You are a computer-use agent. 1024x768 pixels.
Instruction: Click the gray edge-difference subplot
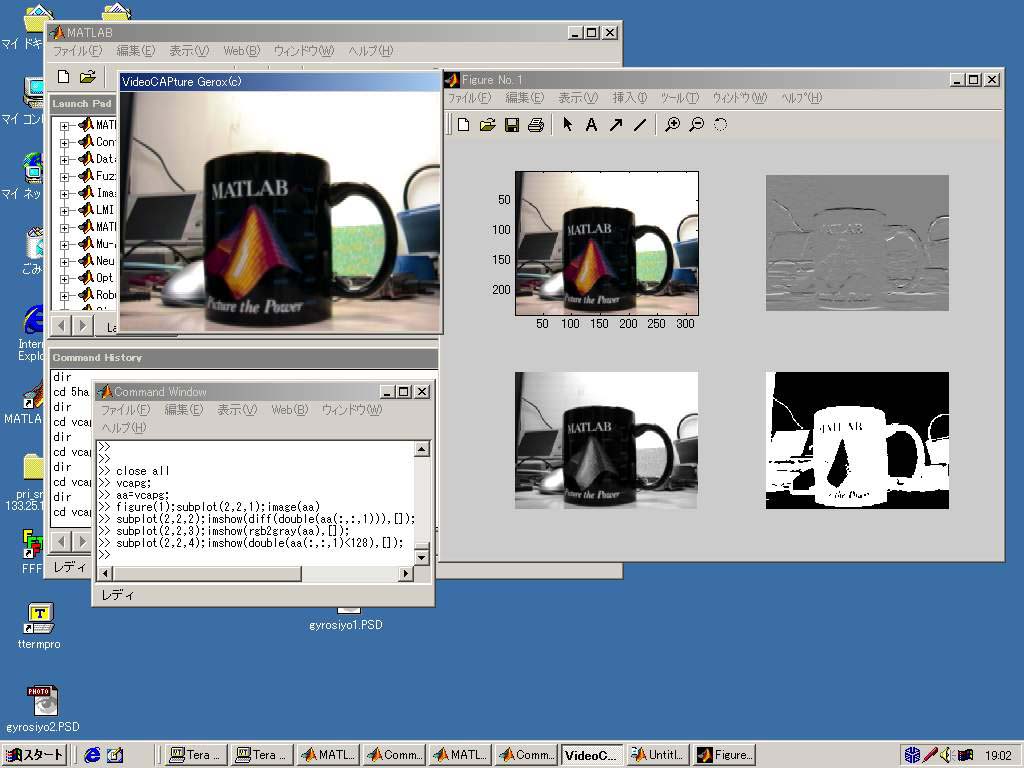coord(857,243)
